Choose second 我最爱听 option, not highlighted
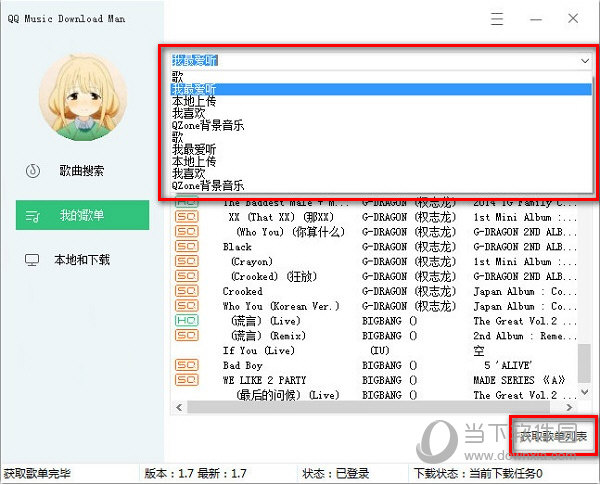Screen dimensions: 601x485 point(381,149)
